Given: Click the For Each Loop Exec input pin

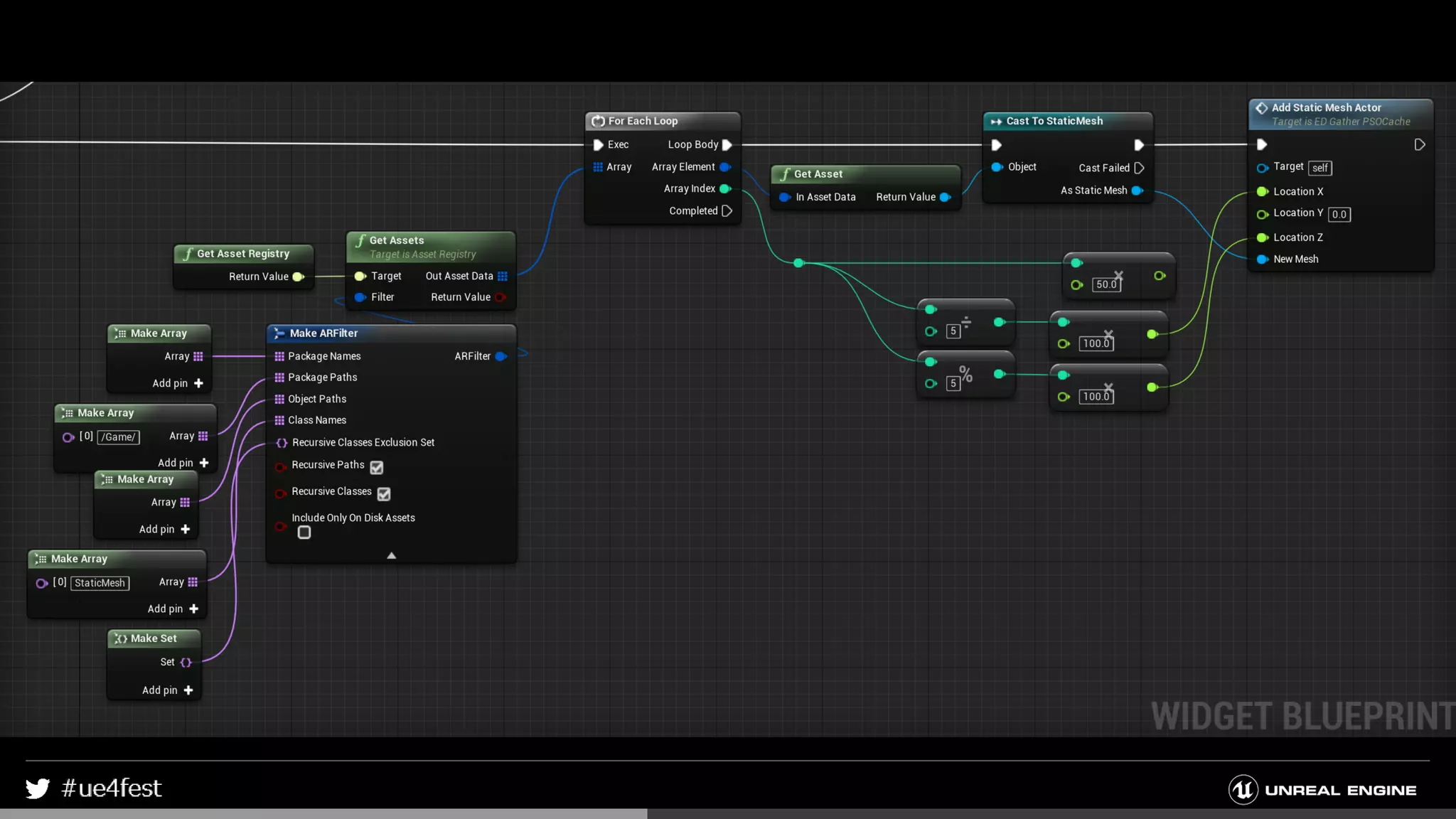Looking at the screenshot, I should tap(598, 145).
